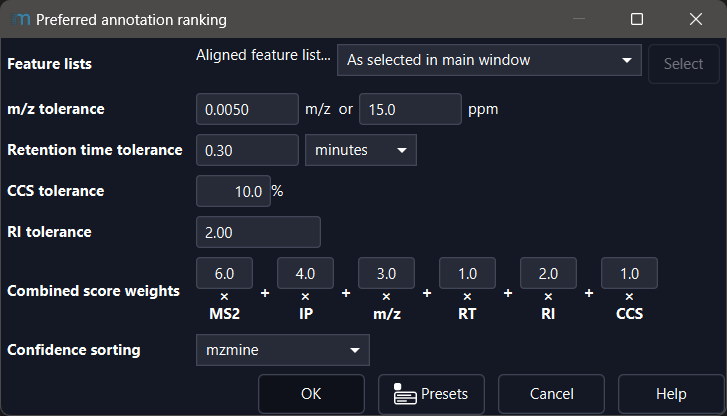The width and height of the screenshot is (727, 416).
Task: Cancel the annotation ranking dialog
Action: (x=551, y=394)
